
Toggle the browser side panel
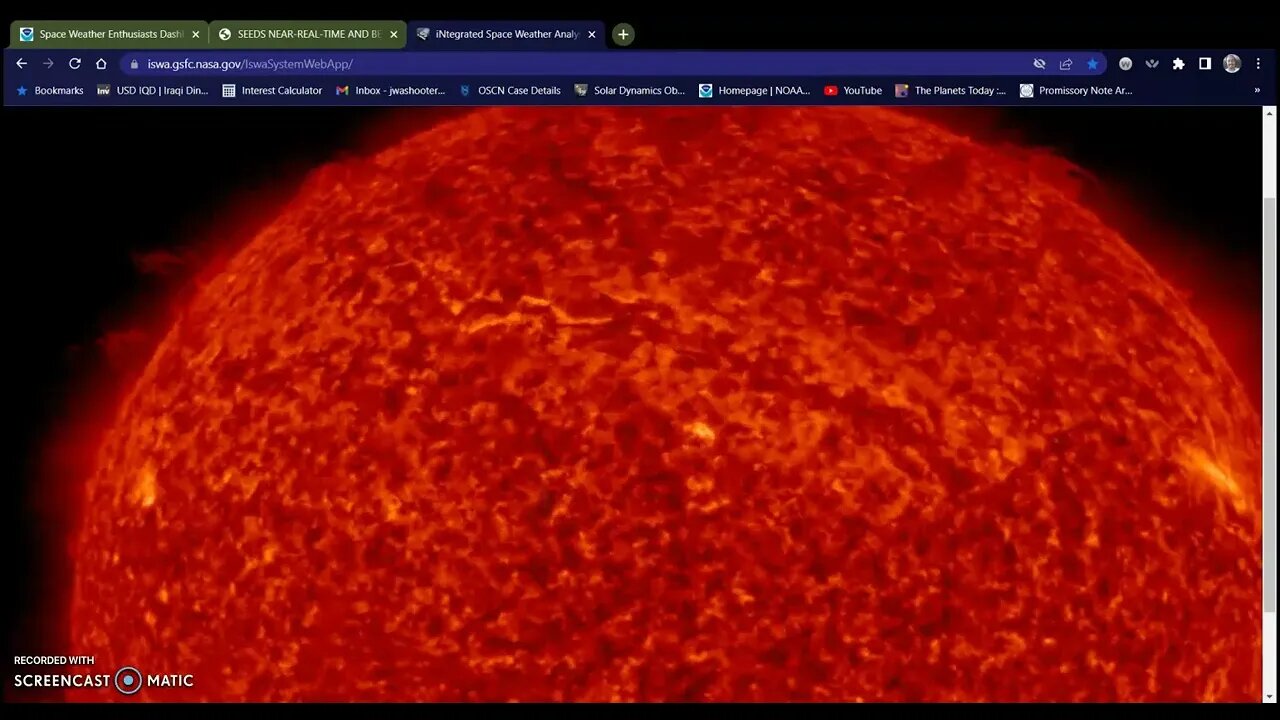coord(1205,64)
